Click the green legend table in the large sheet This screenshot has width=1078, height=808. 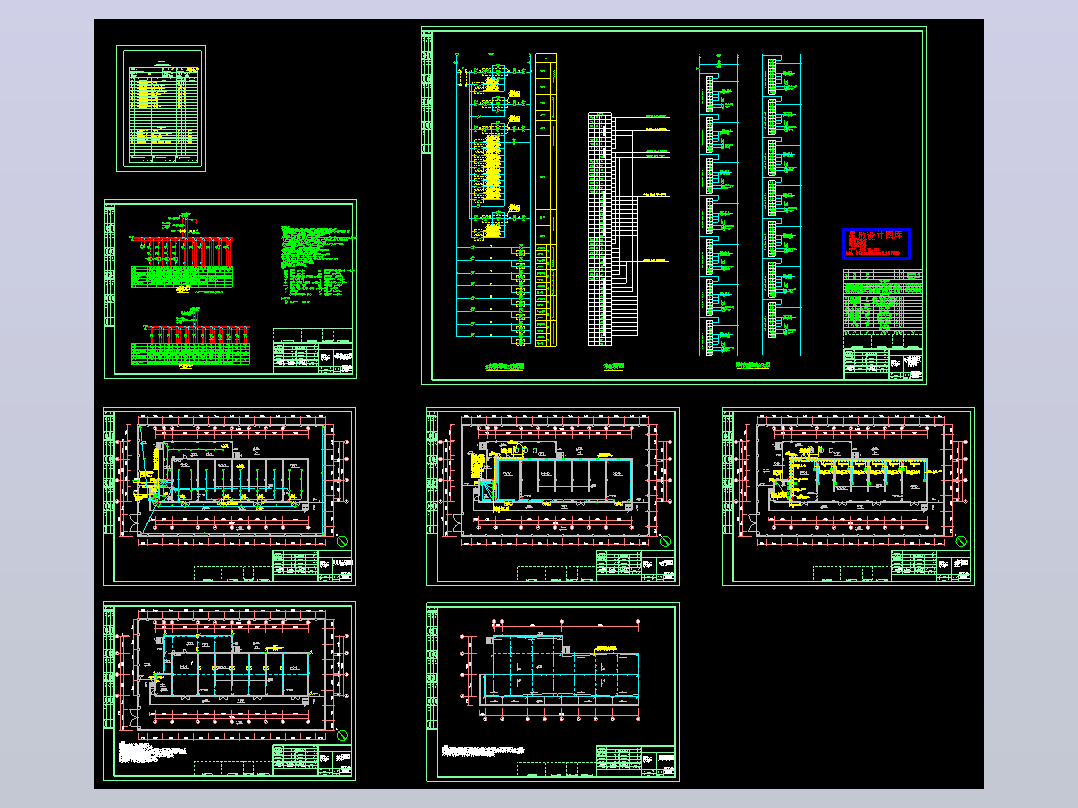[x=883, y=301]
